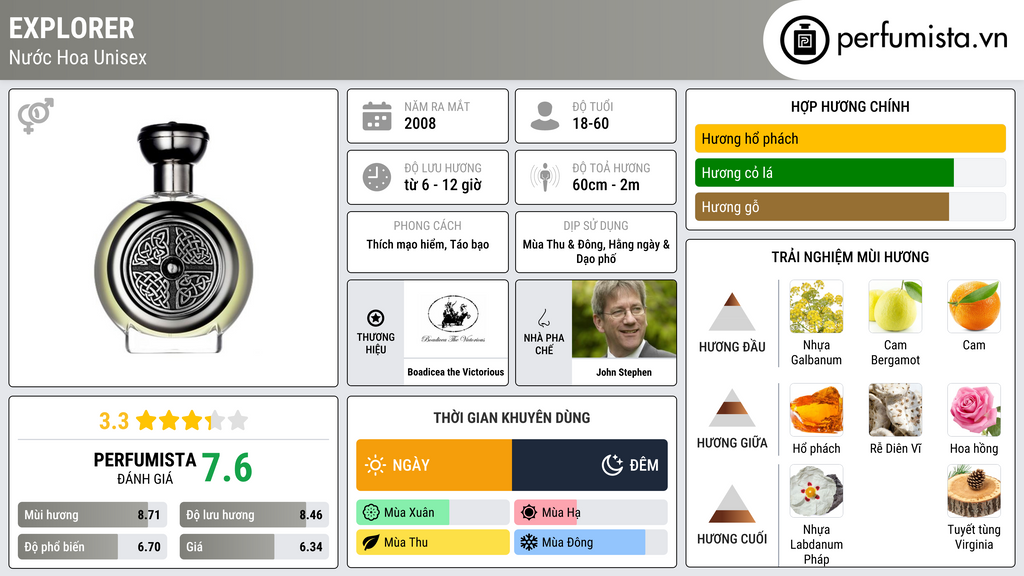Click the Explorer perfume bottle image

tap(172, 238)
